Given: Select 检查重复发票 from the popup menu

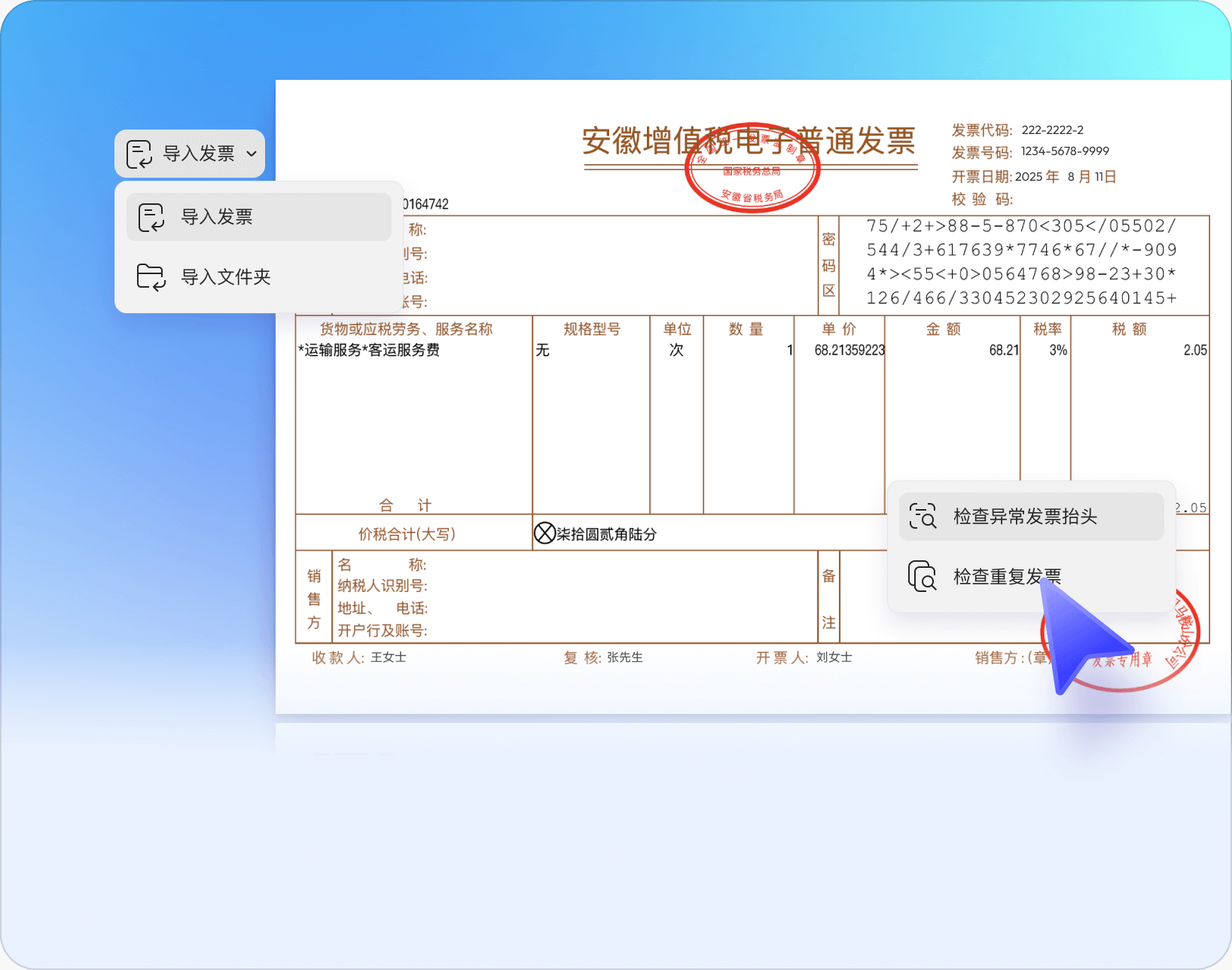Looking at the screenshot, I should [x=1006, y=576].
